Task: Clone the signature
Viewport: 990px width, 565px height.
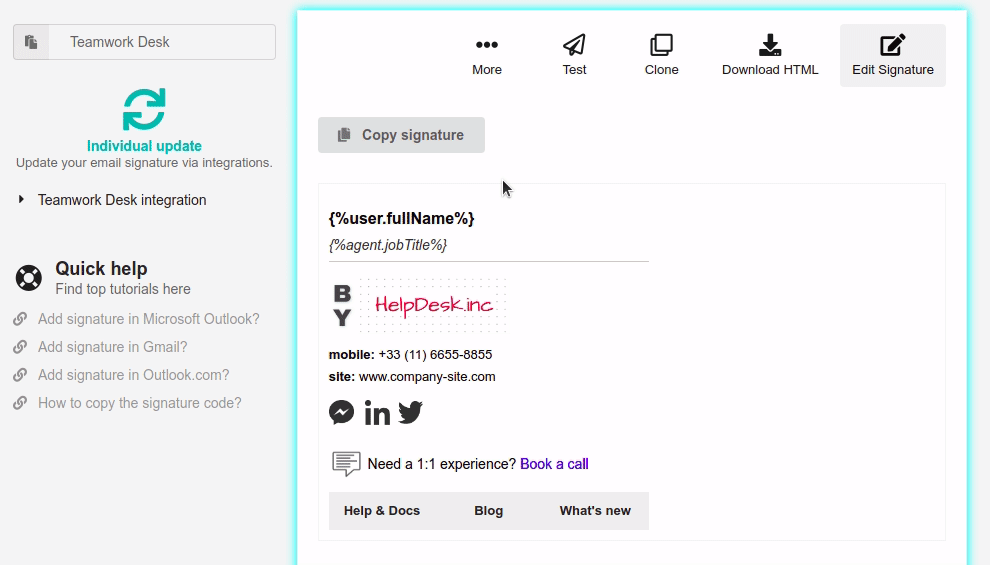Action: pos(662,55)
